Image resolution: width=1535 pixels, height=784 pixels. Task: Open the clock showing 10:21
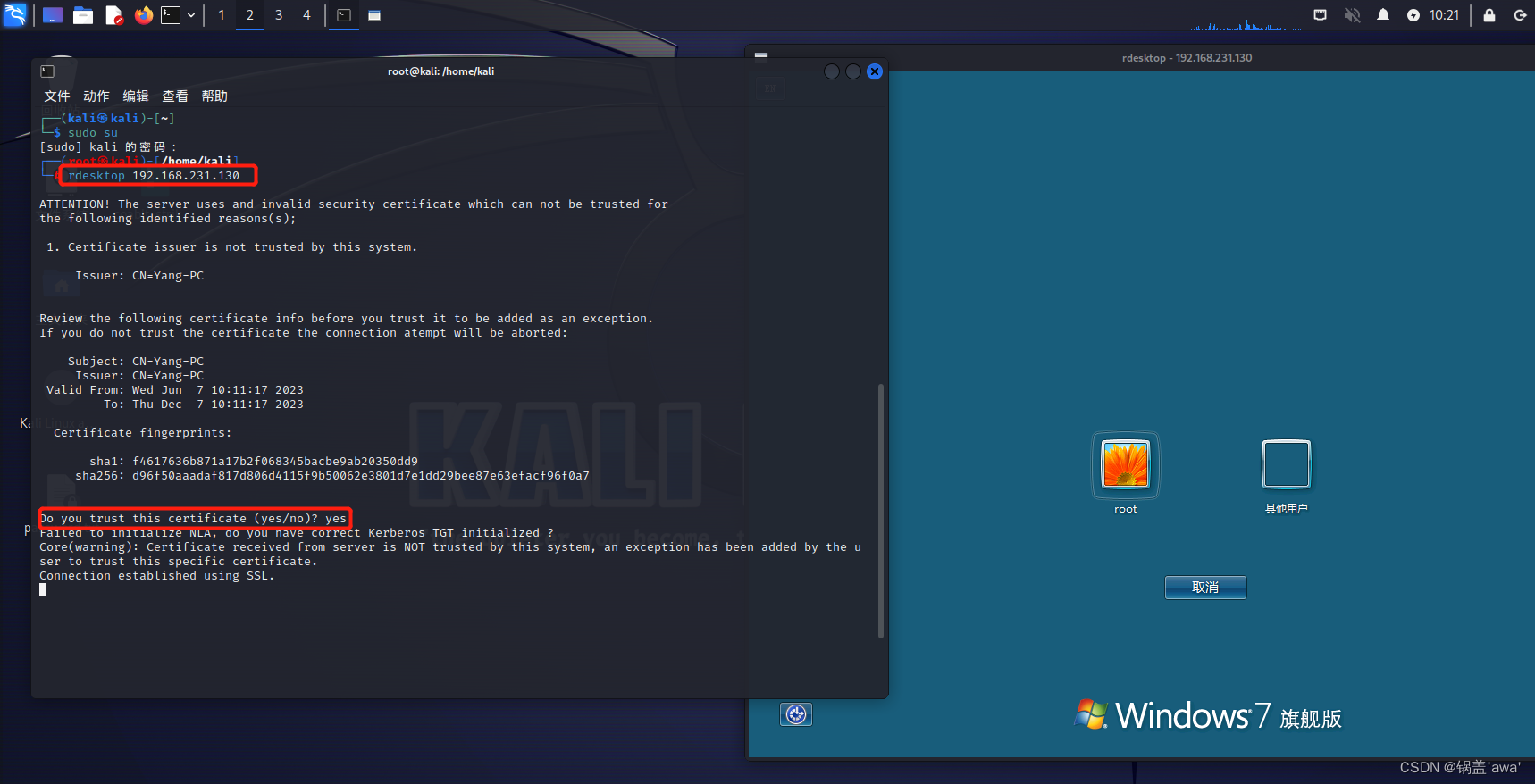(1444, 15)
